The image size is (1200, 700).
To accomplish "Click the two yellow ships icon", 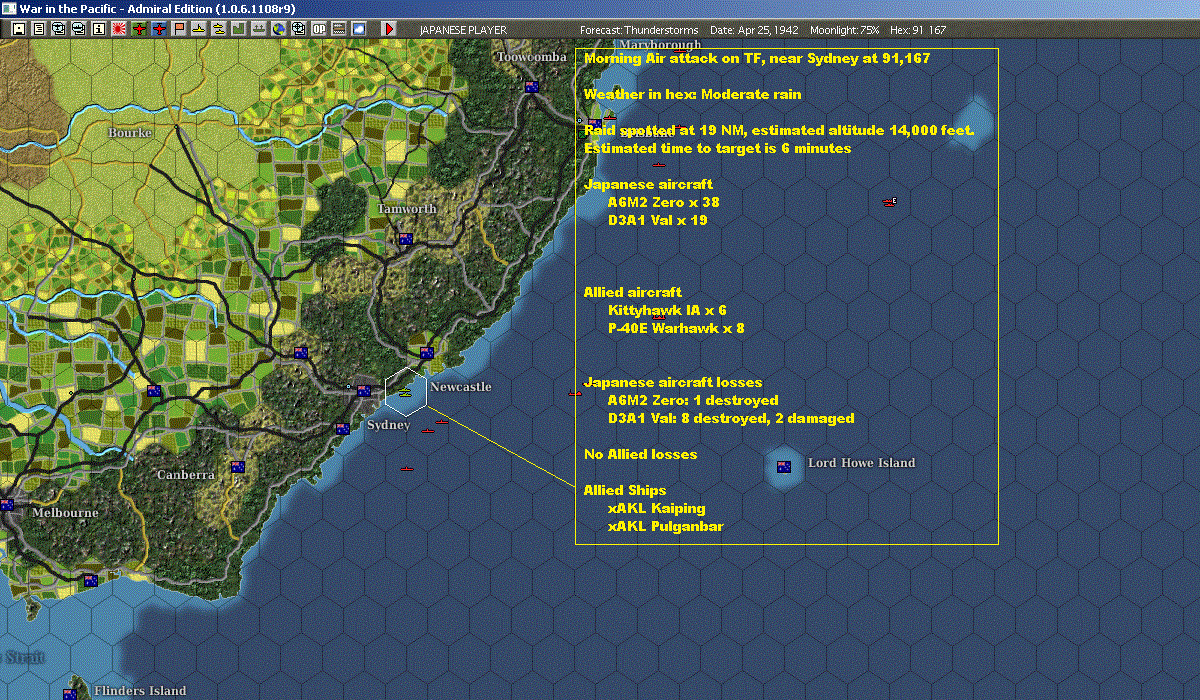I will (218, 29).
